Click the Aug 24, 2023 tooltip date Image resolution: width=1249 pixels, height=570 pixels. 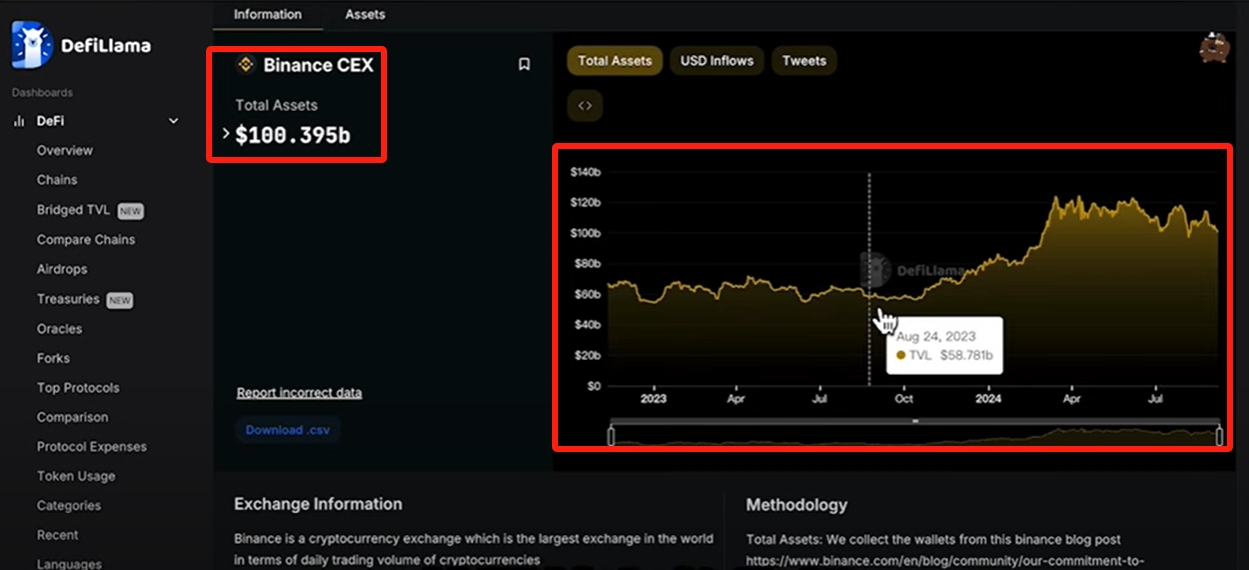coord(936,337)
